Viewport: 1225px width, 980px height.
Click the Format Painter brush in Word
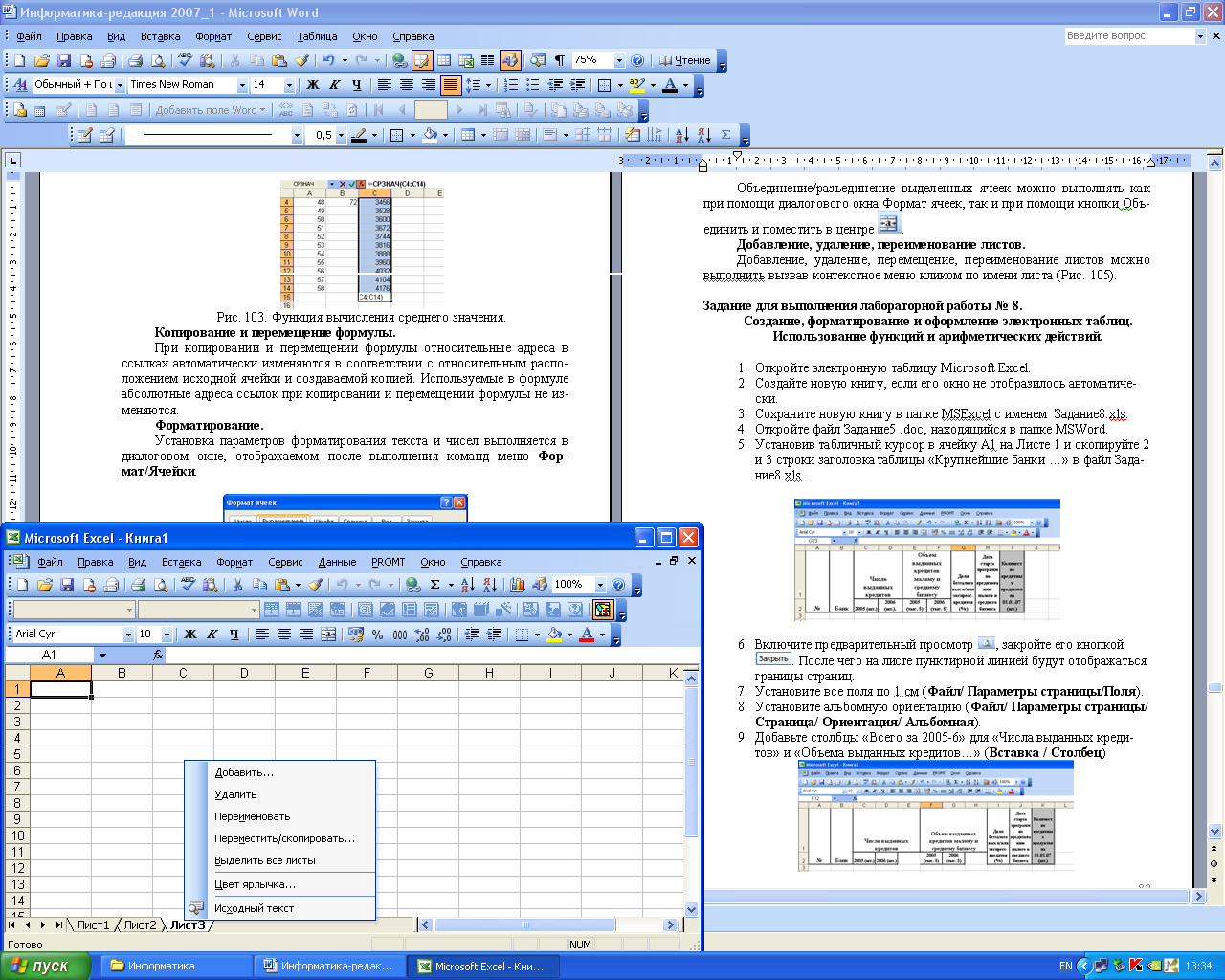coord(302,60)
